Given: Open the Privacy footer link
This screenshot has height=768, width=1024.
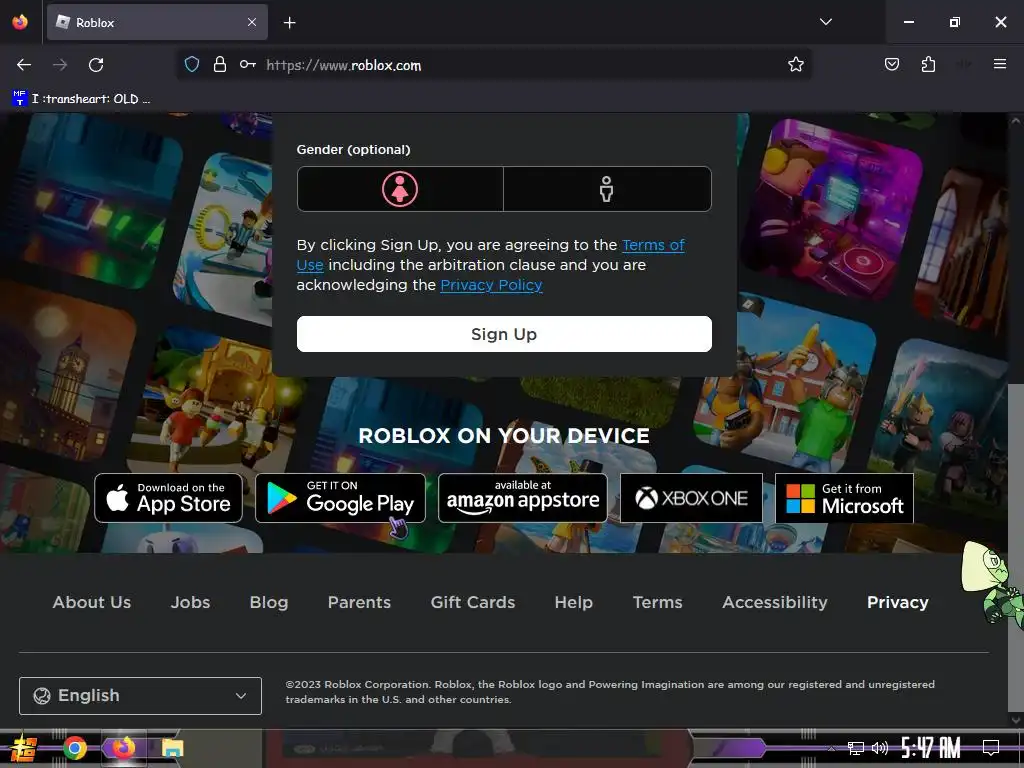Looking at the screenshot, I should tap(898, 602).
